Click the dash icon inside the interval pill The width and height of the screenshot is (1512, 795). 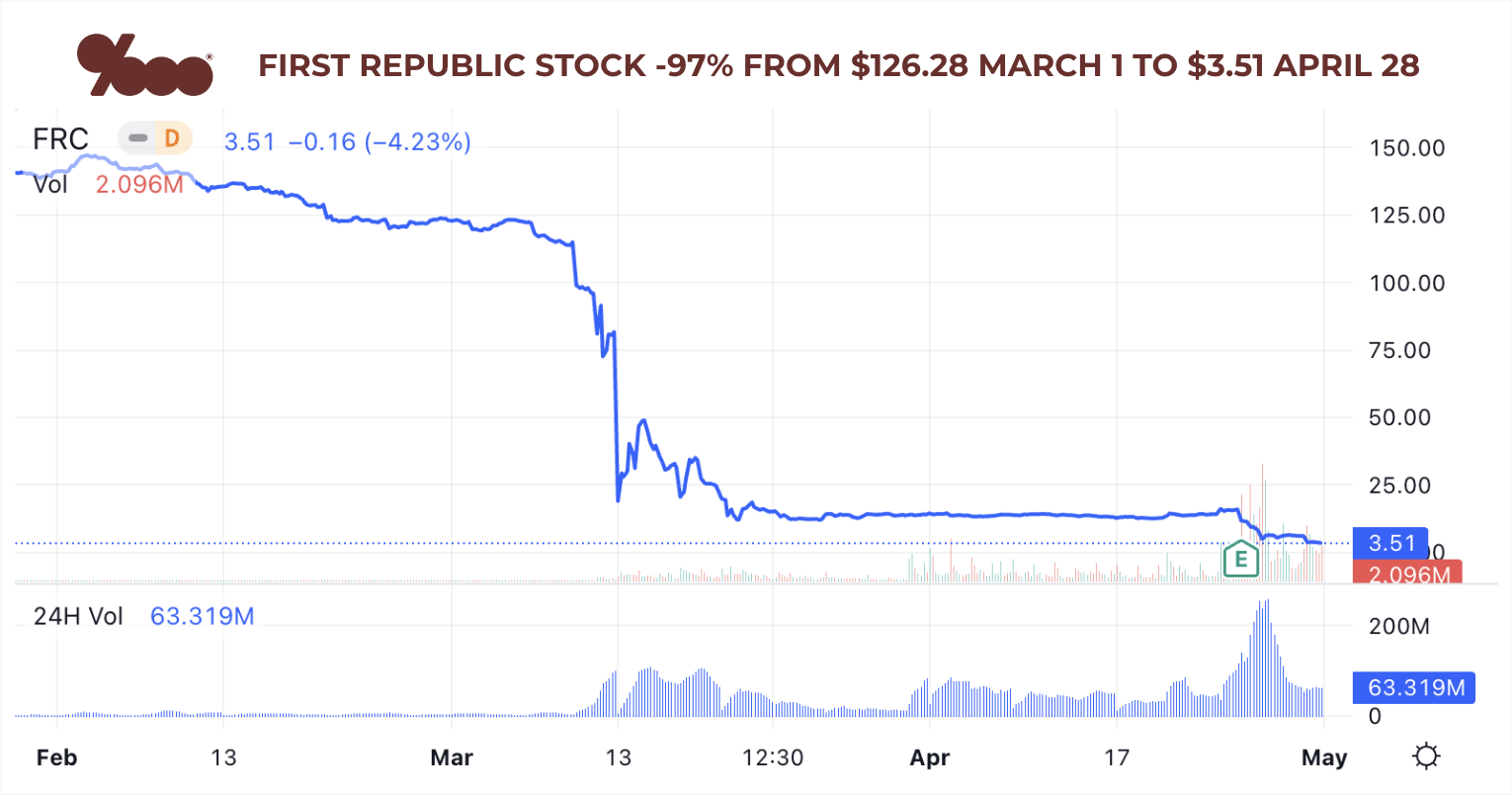tap(137, 138)
